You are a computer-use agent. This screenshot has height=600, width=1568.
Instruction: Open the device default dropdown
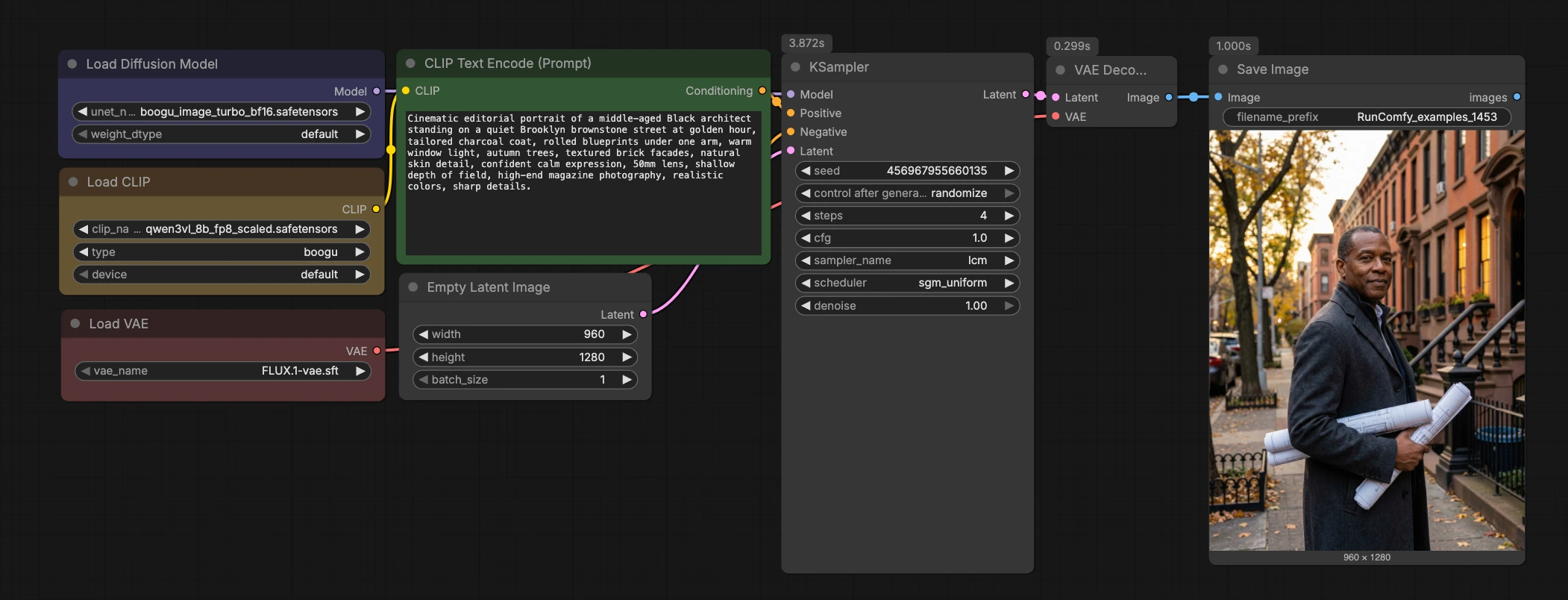(222, 275)
